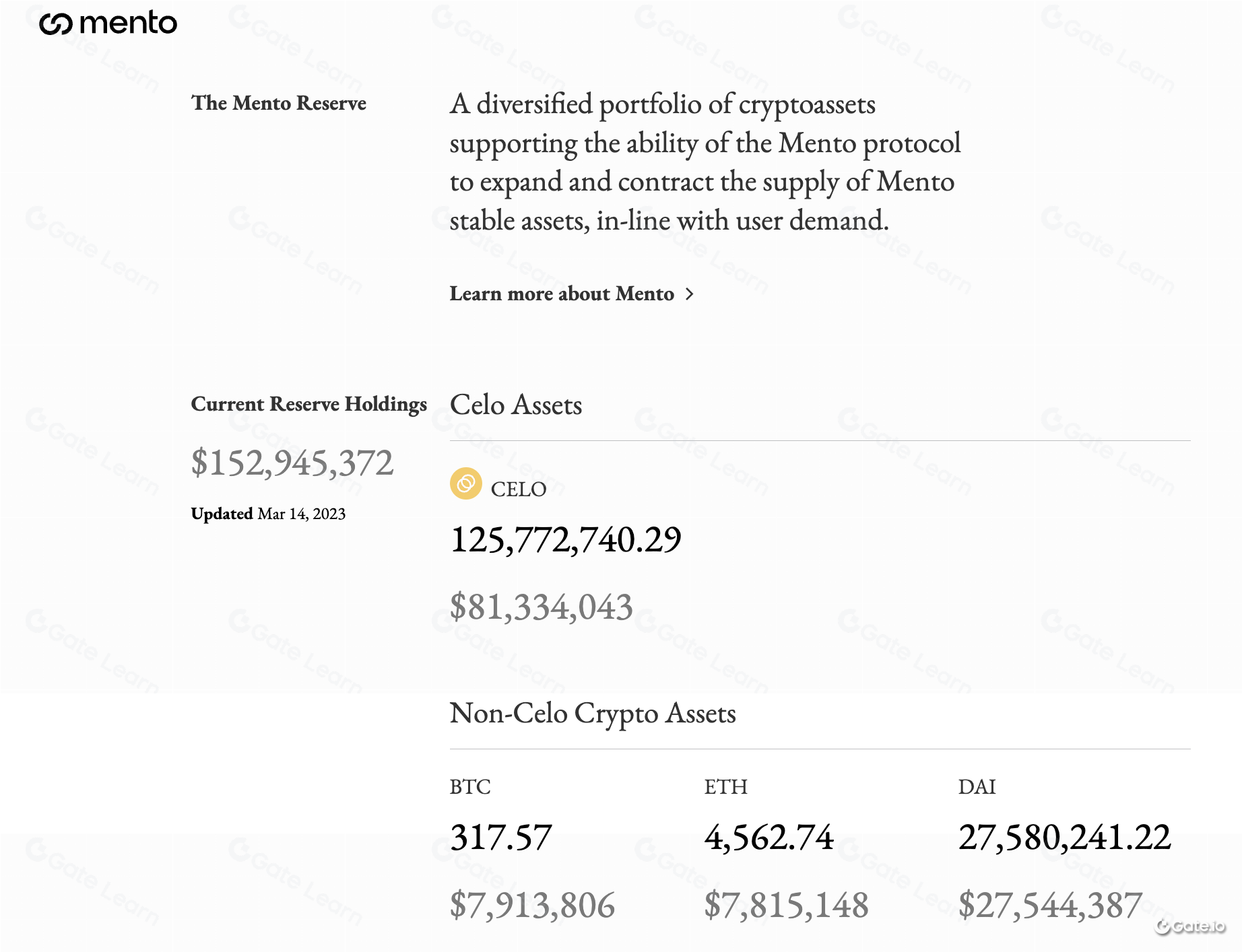Click the arrow beside Learn more about Mento

pyautogui.click(x=690, y=294)
